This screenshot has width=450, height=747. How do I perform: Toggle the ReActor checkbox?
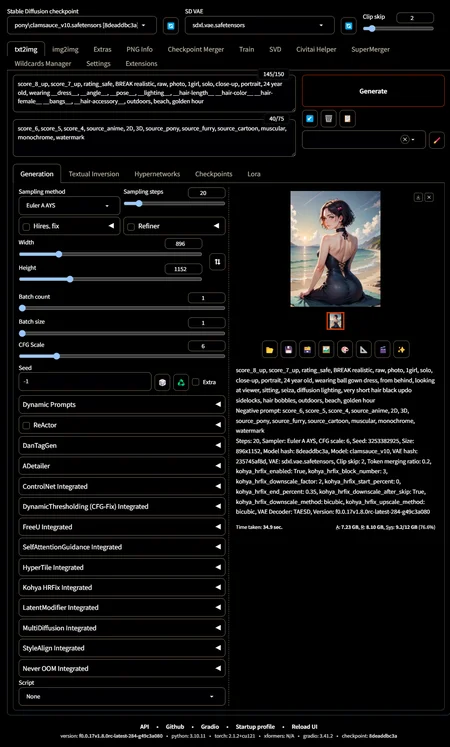click(26, 425)
